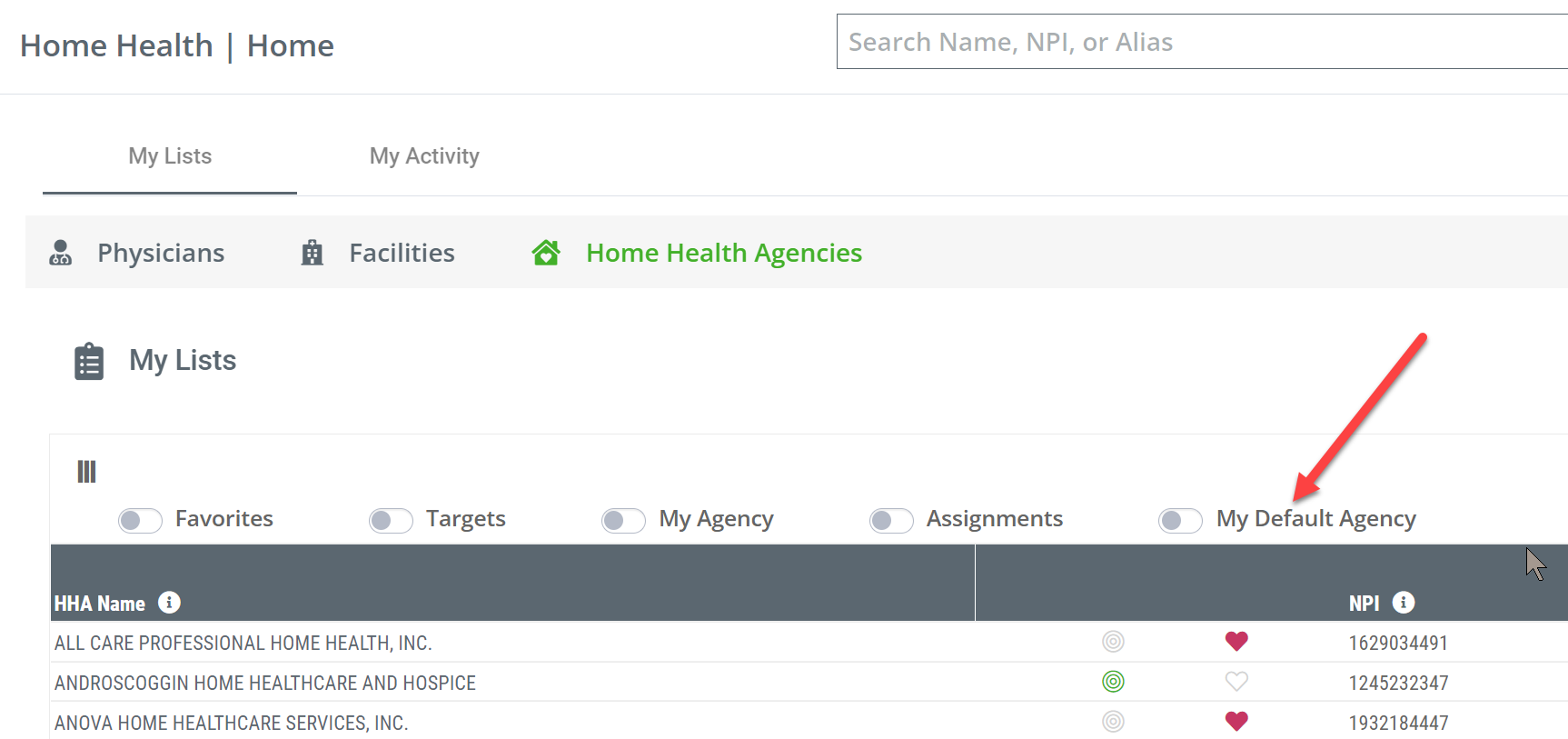Click the HHA Name info icon

point(169,602)
